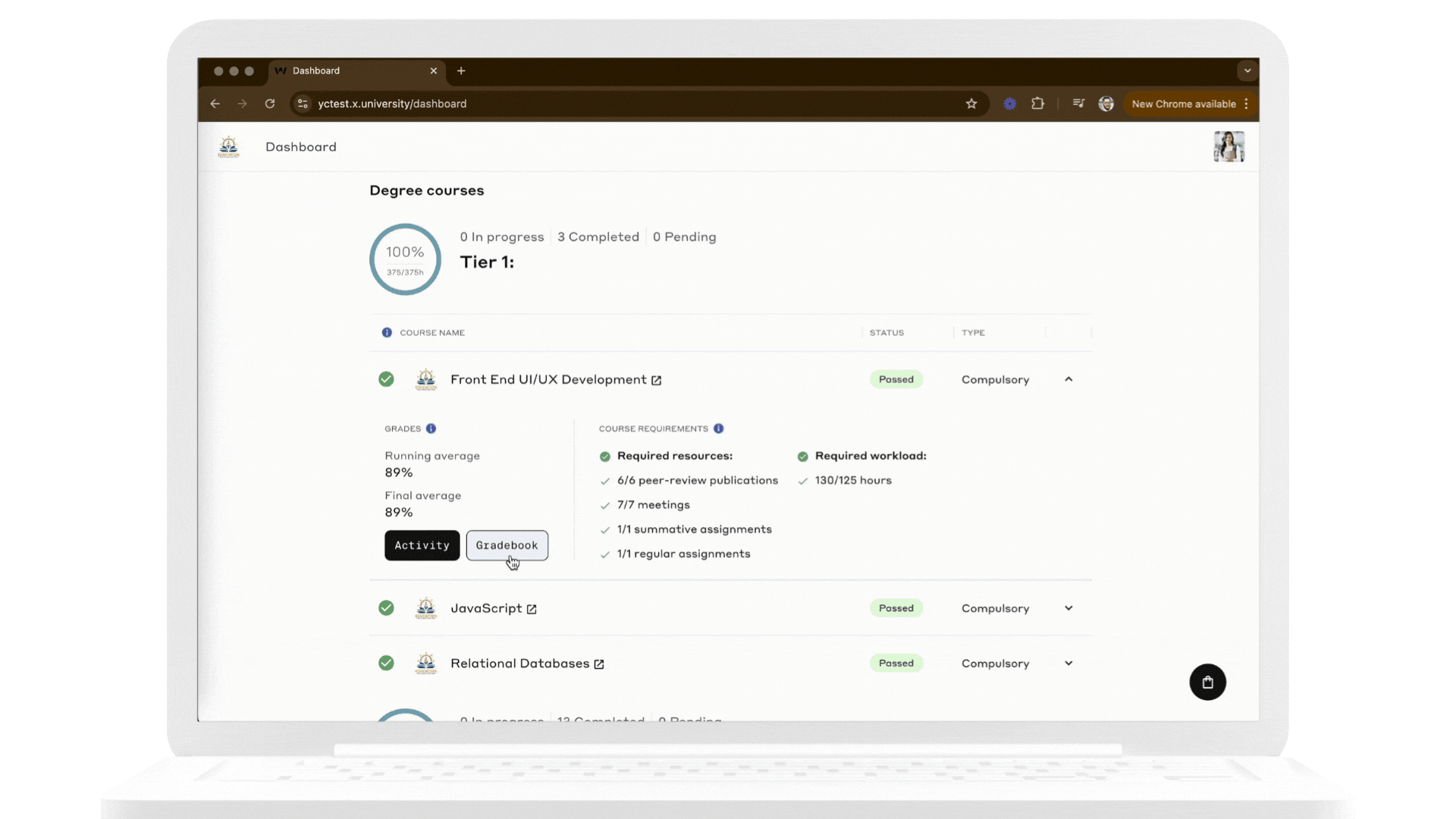Click the Gradebook button
Image resolution: width=1456 pixels, height=819 pixels.
point(507,545)
